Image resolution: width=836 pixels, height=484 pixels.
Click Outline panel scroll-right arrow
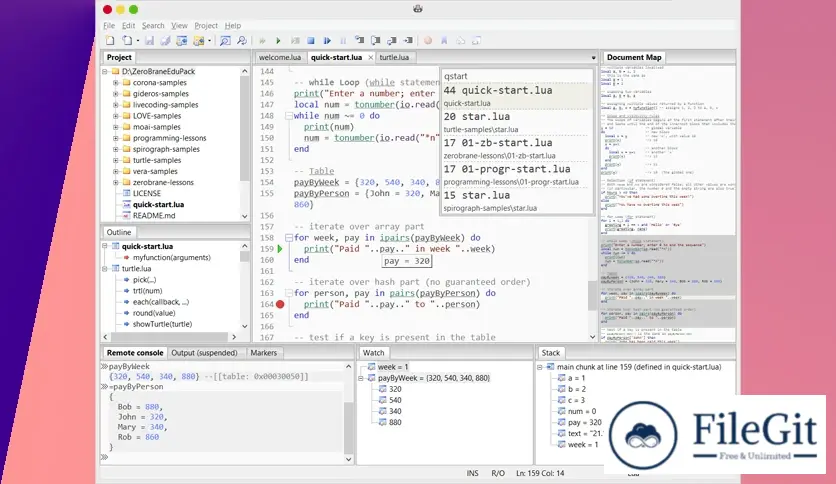pos(234,337)
